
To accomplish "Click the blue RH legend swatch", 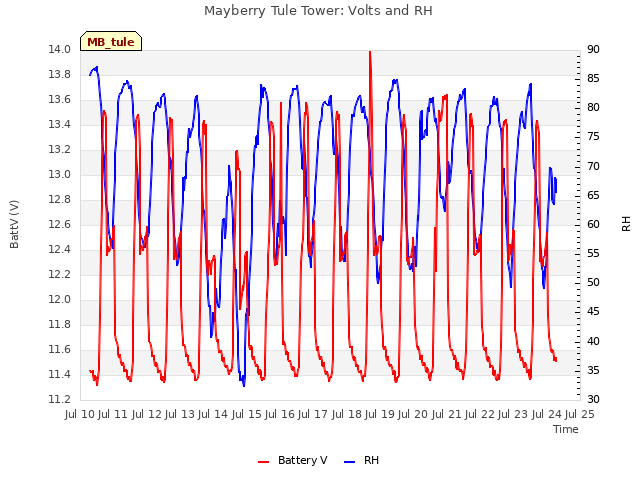I will [350, 462].
